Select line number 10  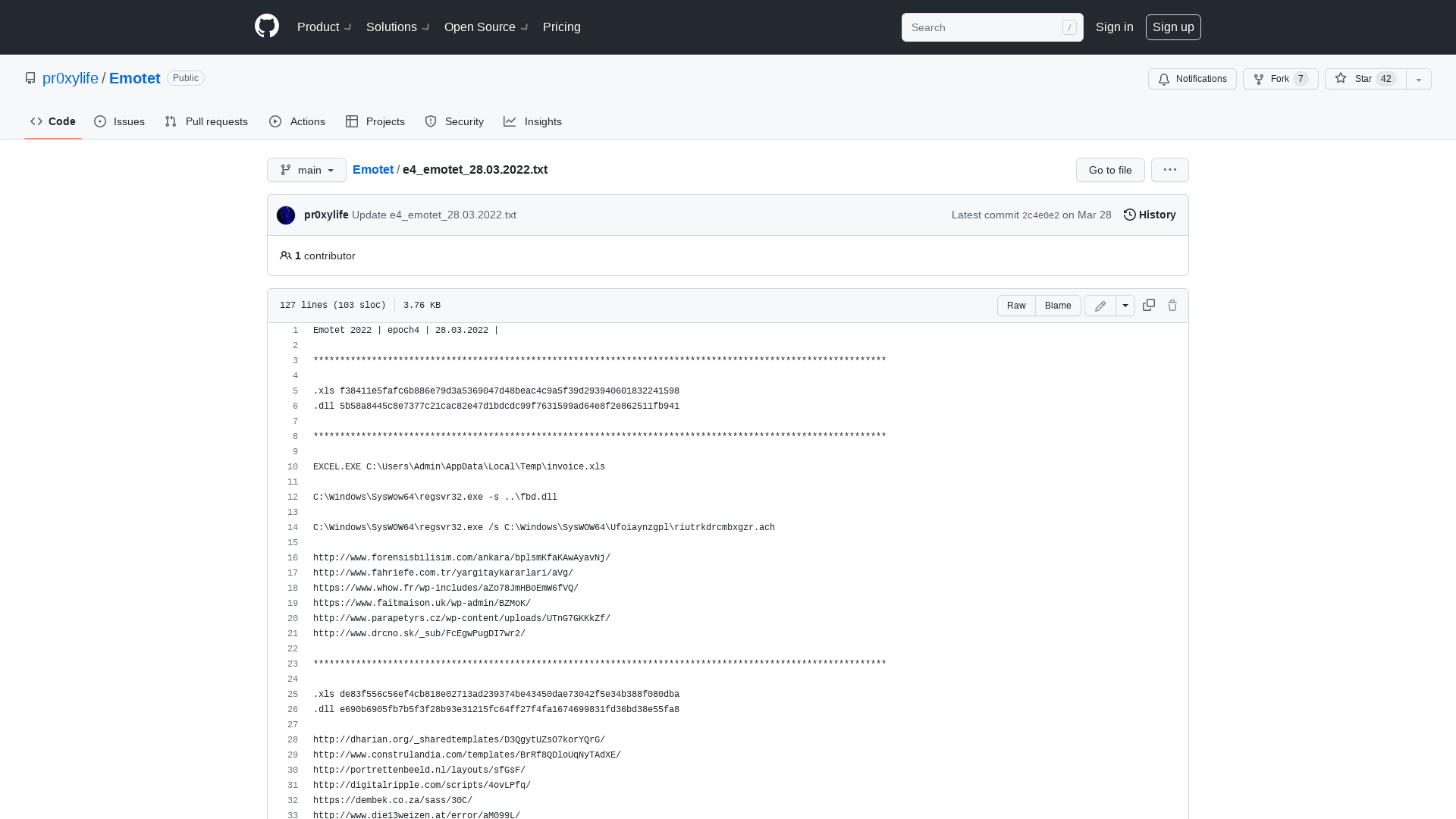pos(292,467)
